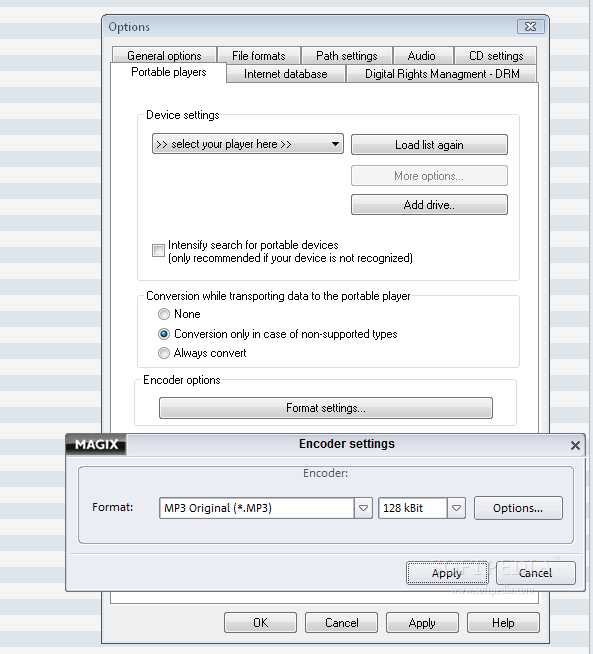
Task: Click the Add drive.. button
Action: 429,205
